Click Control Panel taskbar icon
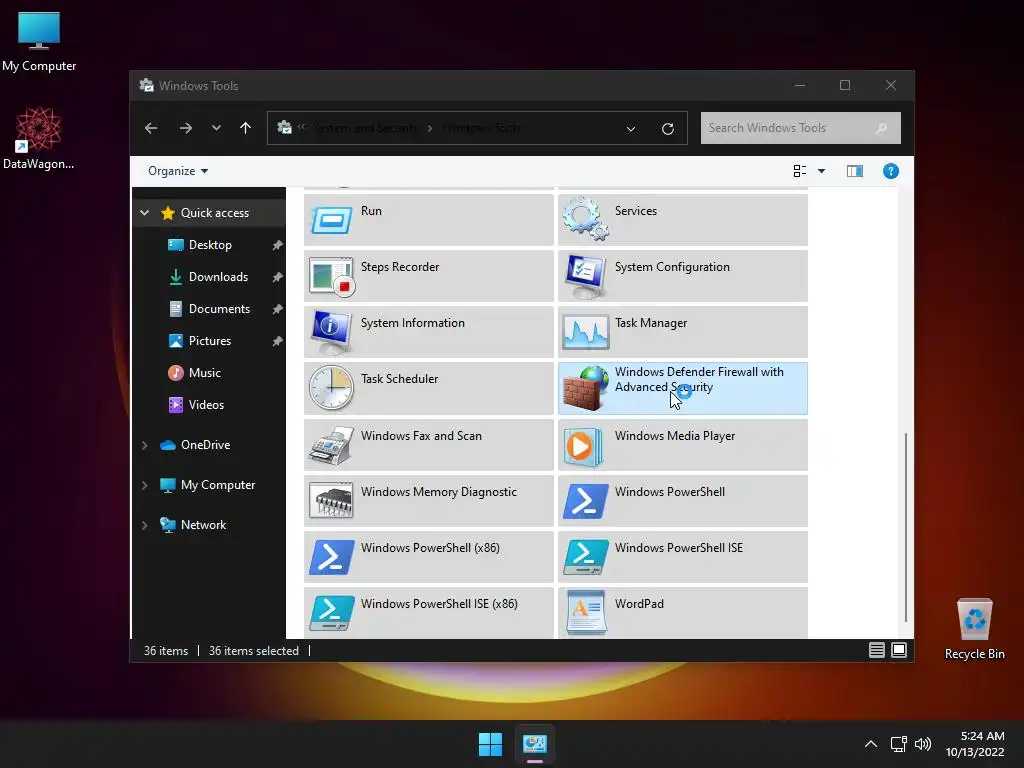 [x=534, y=744]
